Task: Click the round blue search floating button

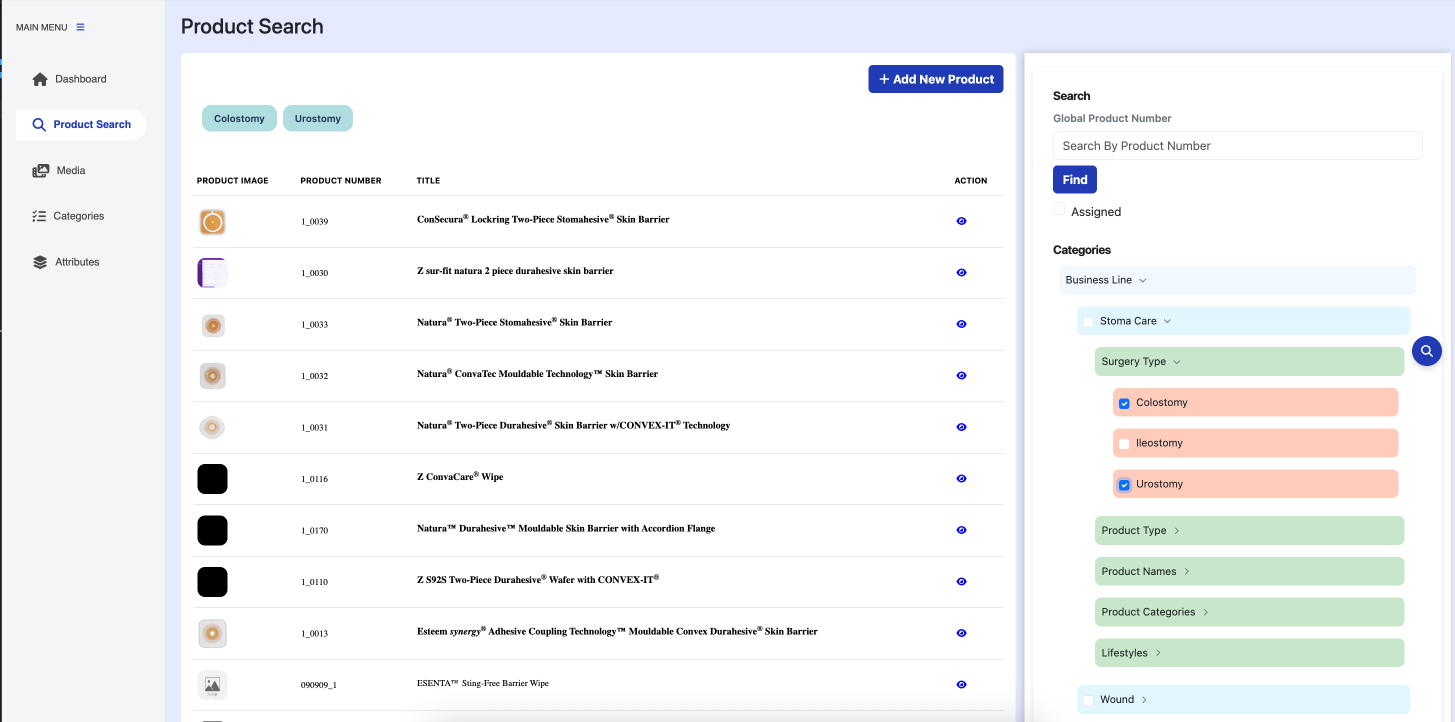Action: (x=1427, y=351)
